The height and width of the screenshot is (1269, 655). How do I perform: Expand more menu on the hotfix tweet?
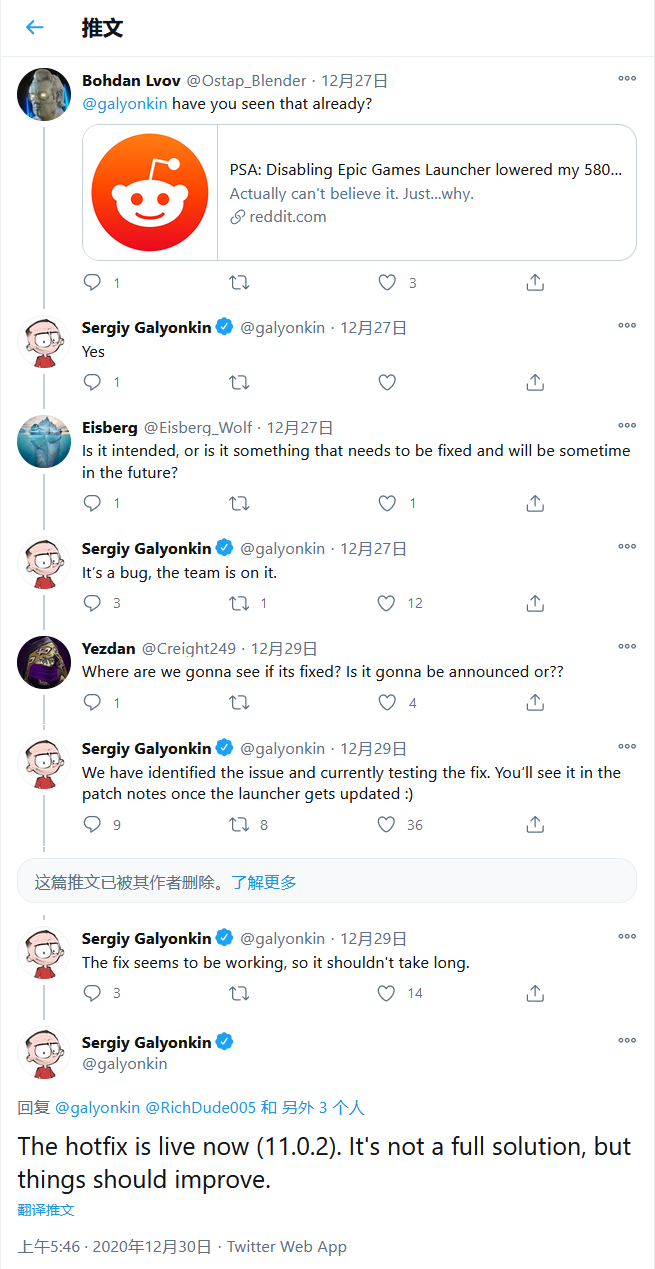point(627,1041)
